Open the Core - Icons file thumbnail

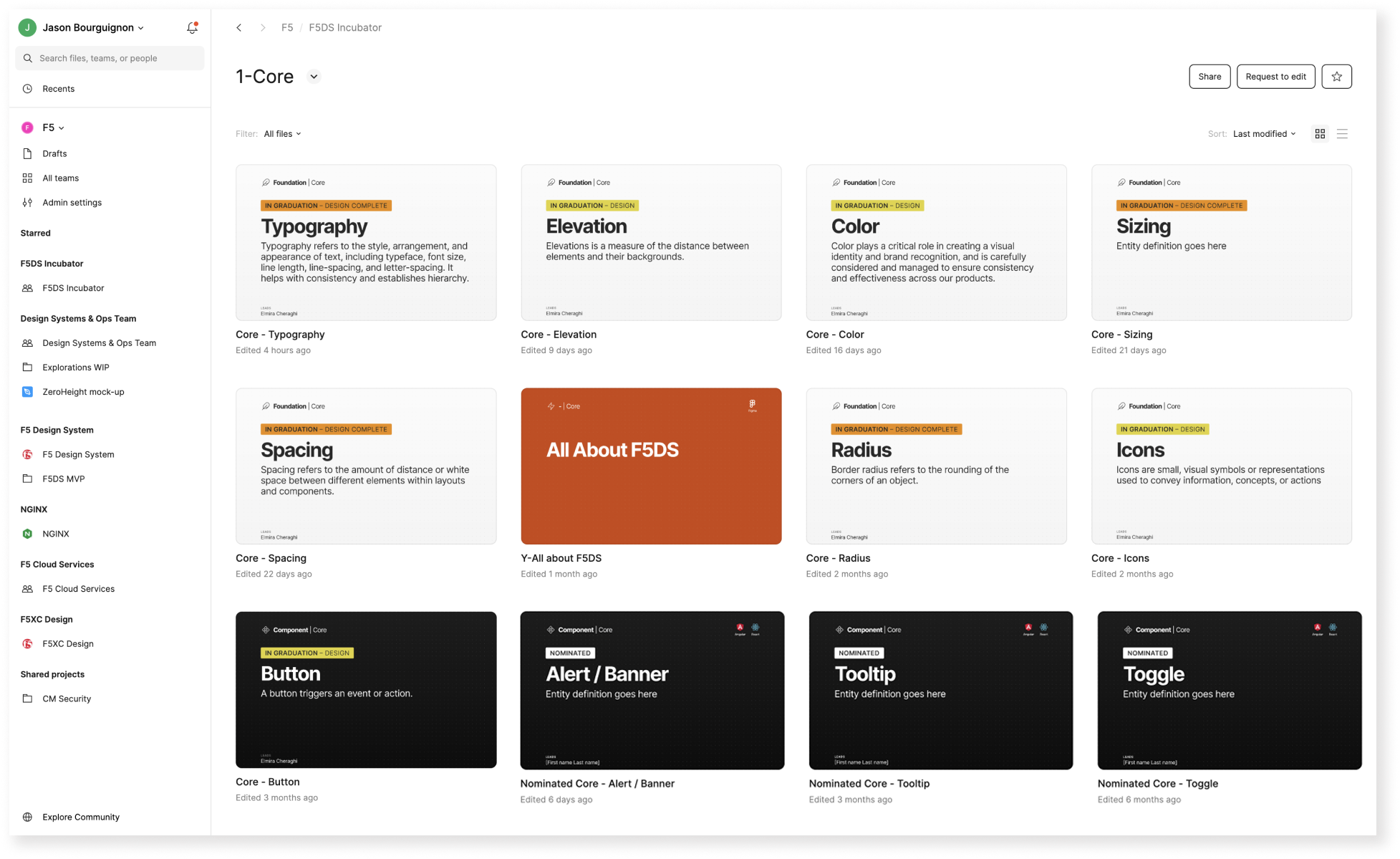(x=1221, y=466)
